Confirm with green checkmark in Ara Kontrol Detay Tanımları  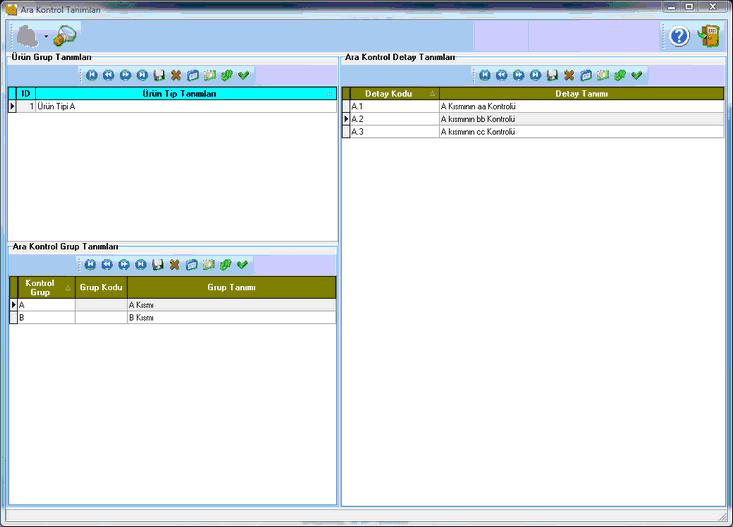(x=637, y=75)
